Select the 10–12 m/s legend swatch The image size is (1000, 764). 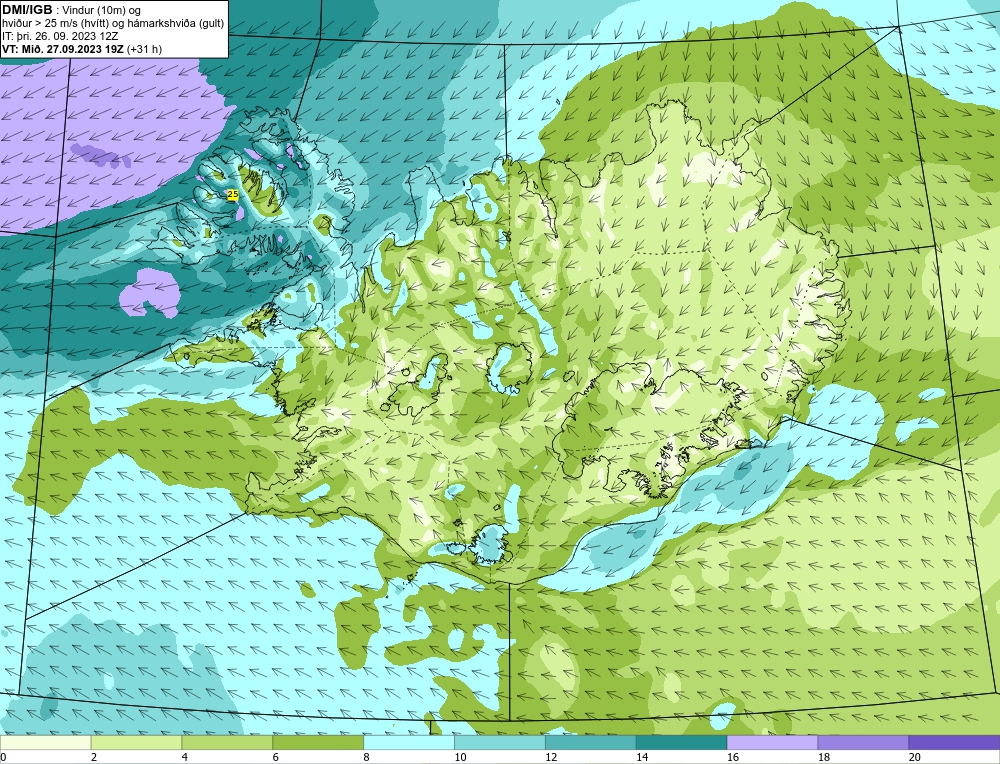tap(500, 742)
